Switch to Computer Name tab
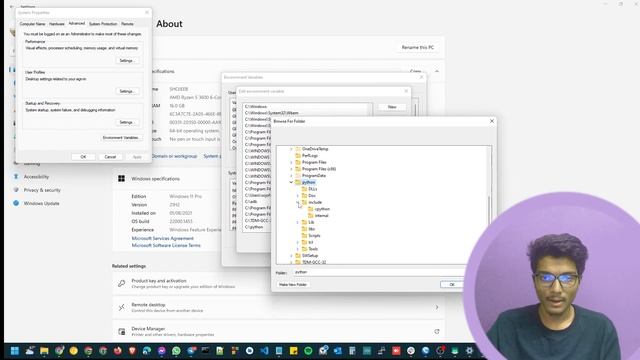640x360 pixels. [x=33, y=24]
